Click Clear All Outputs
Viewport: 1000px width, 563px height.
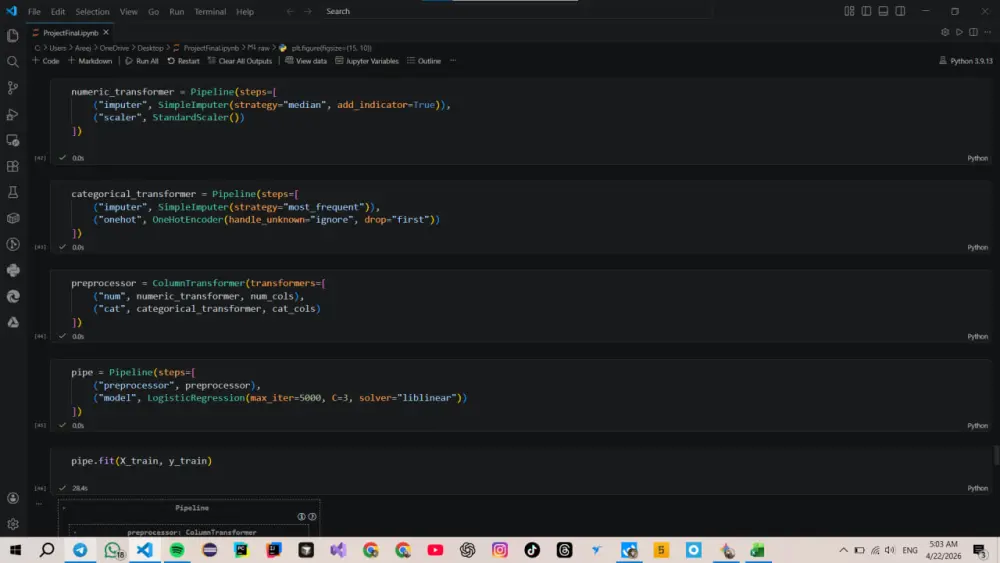point(240,61)
